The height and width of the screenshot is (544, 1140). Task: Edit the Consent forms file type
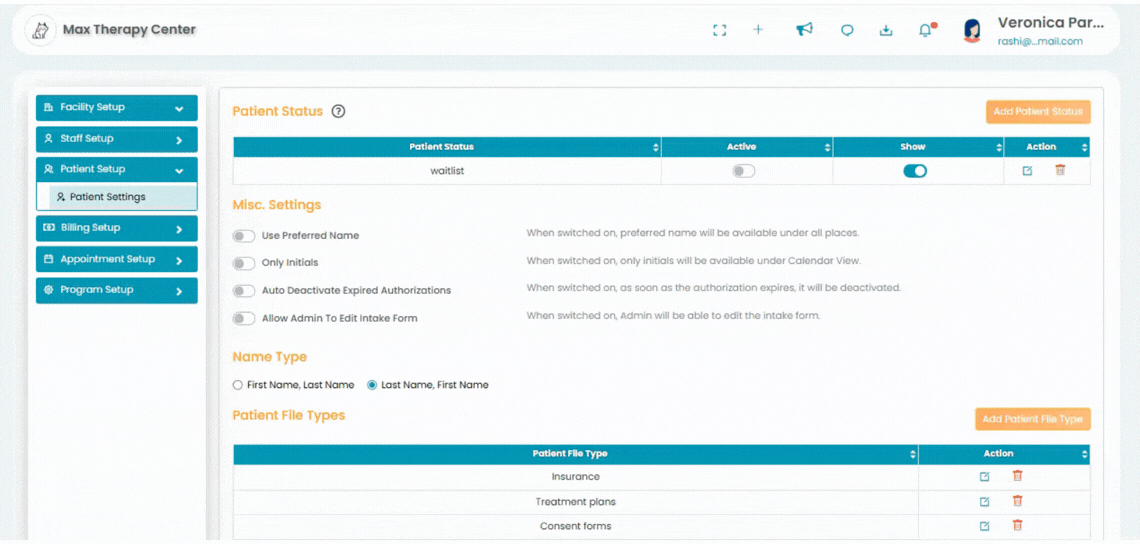pos(984,526)
